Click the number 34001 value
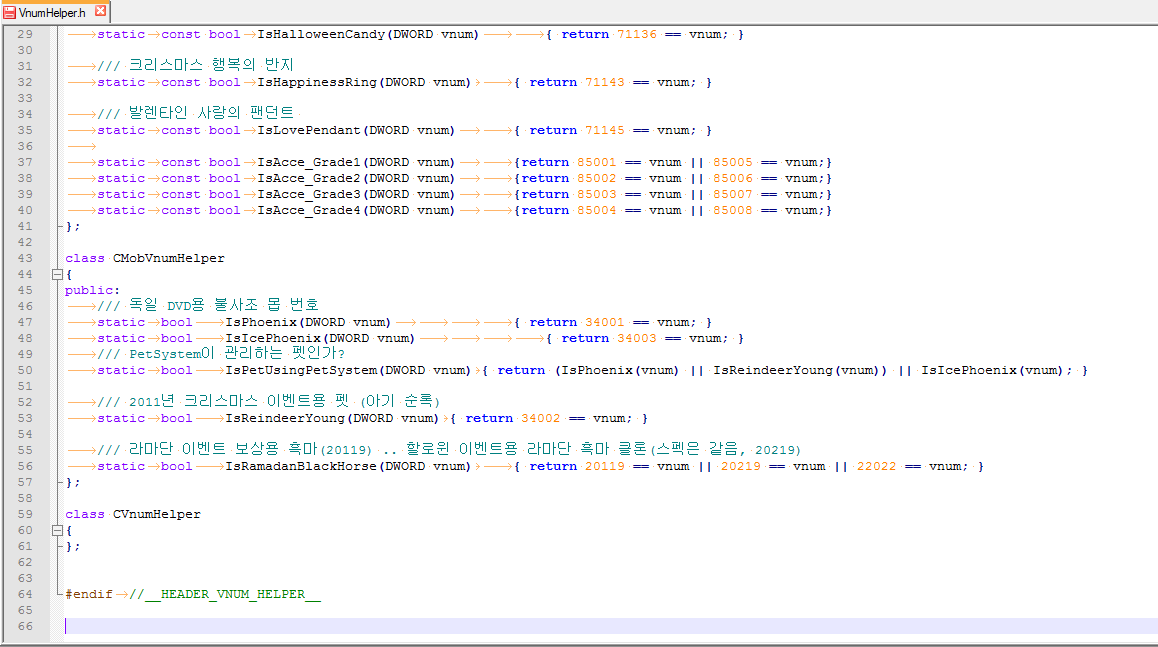 605,322
